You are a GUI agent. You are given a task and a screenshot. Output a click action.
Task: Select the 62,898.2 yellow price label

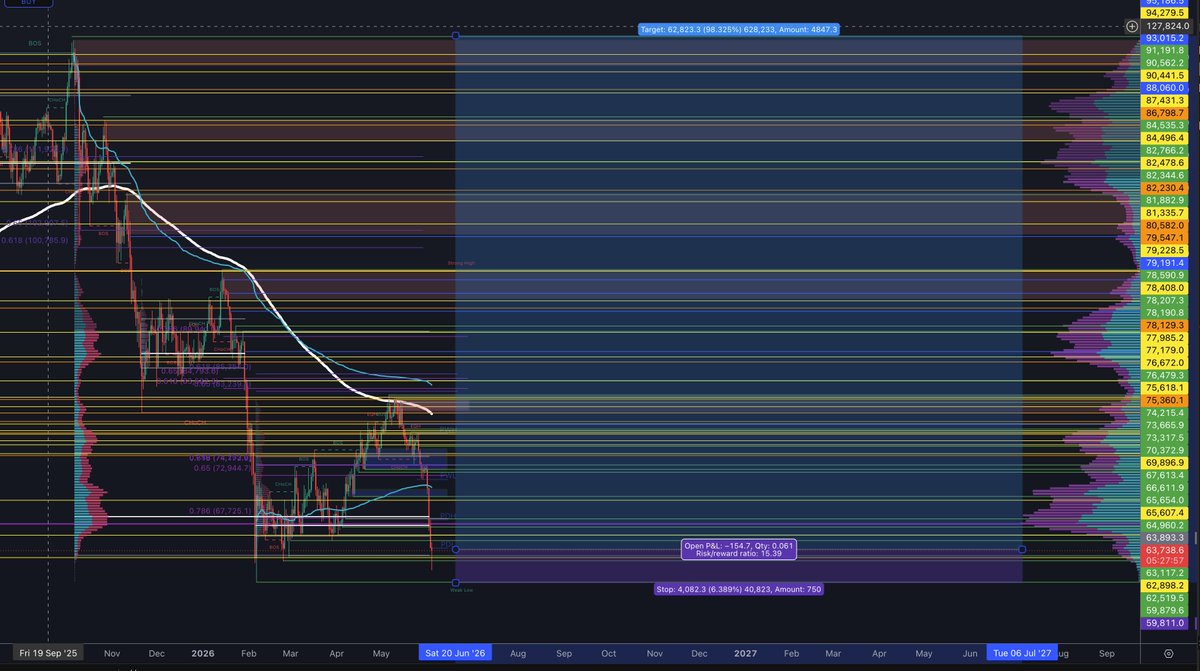[x=1165, y=586]
